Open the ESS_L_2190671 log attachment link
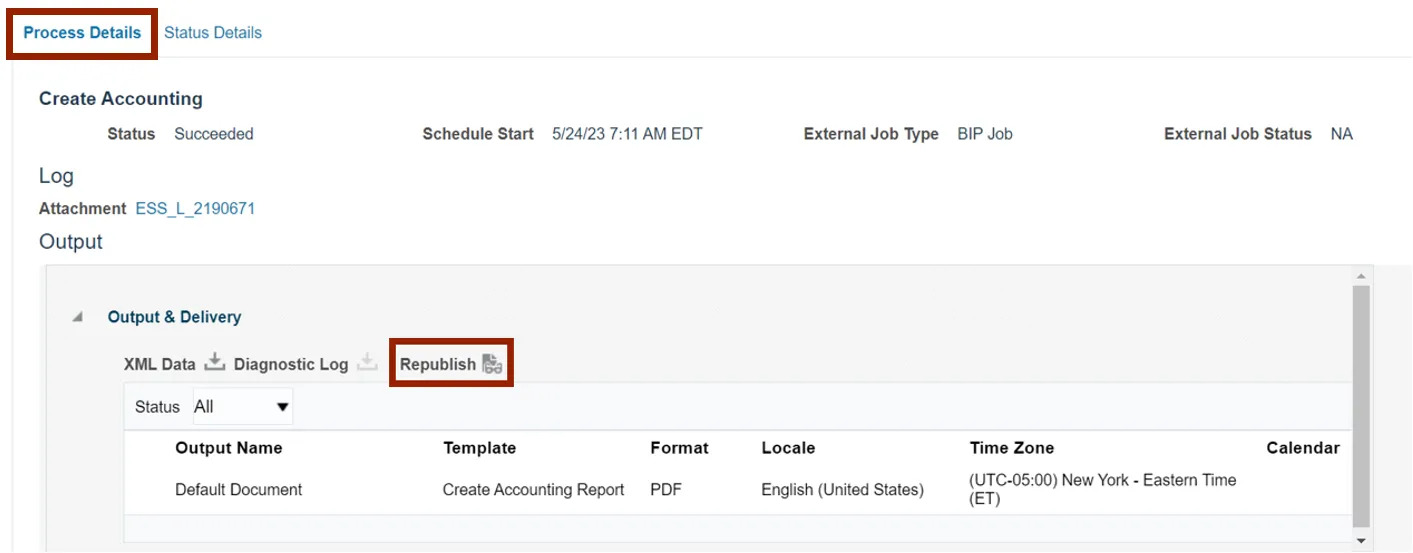This screenshot has width=1413, height=553. click(195, 209)
